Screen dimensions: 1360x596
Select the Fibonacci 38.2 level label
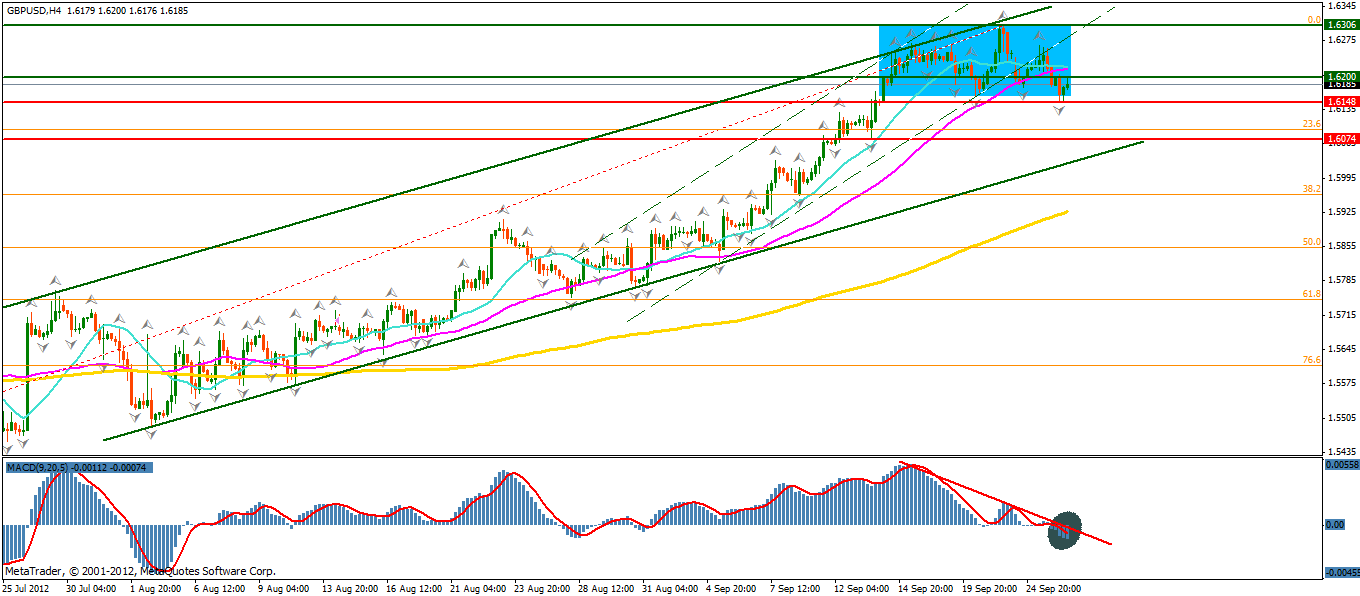coord(1311,188)
